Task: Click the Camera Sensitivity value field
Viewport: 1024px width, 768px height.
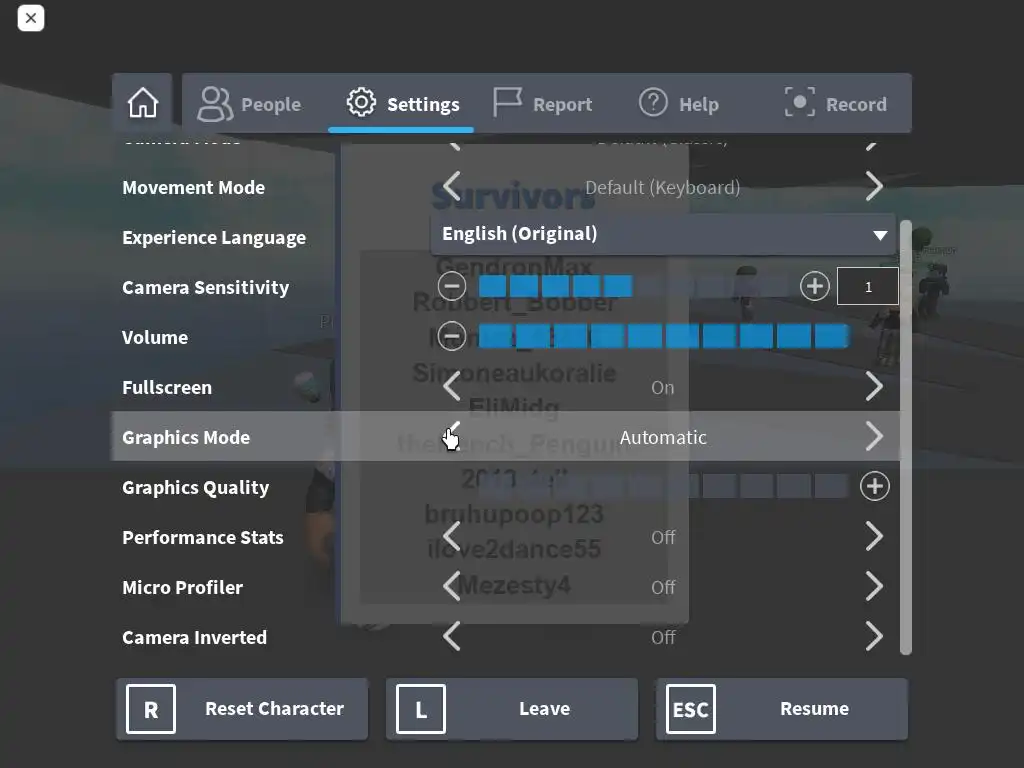Action: 867,286
